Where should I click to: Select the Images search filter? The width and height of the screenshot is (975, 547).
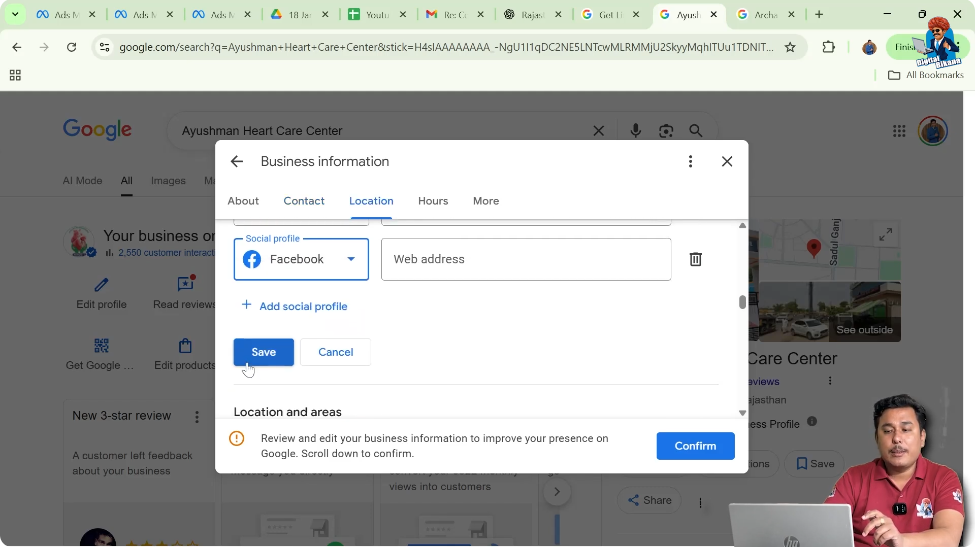point(168,181)
